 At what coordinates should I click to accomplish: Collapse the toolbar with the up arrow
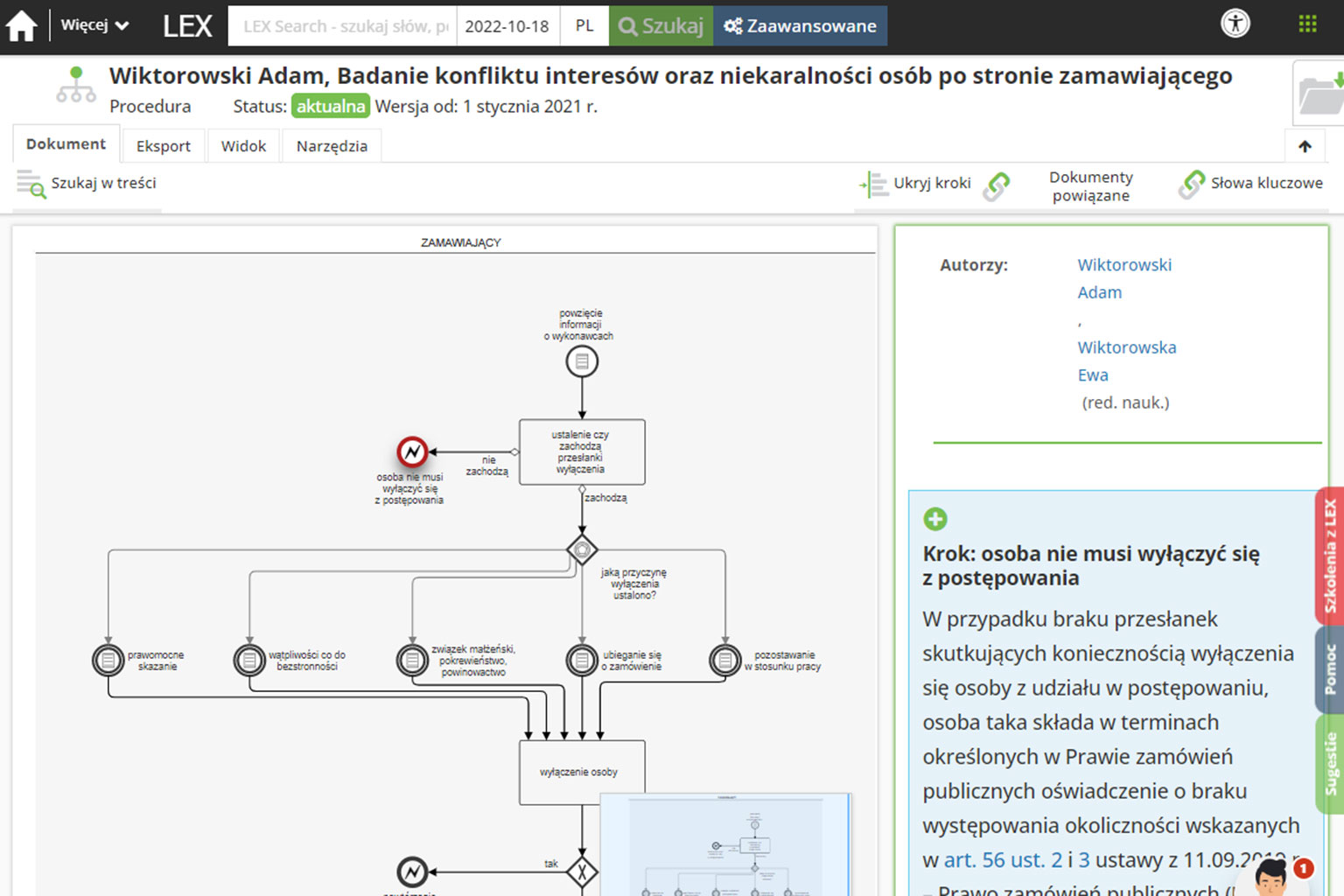point(1305,146)
